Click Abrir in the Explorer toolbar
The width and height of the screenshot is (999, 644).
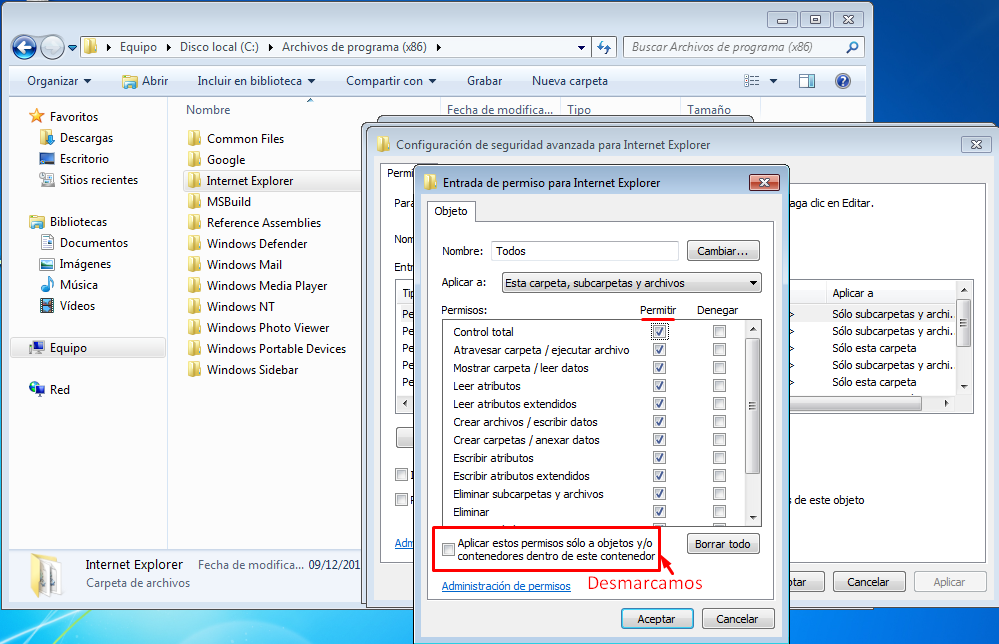pyautogui.click(x=145, y=81)
